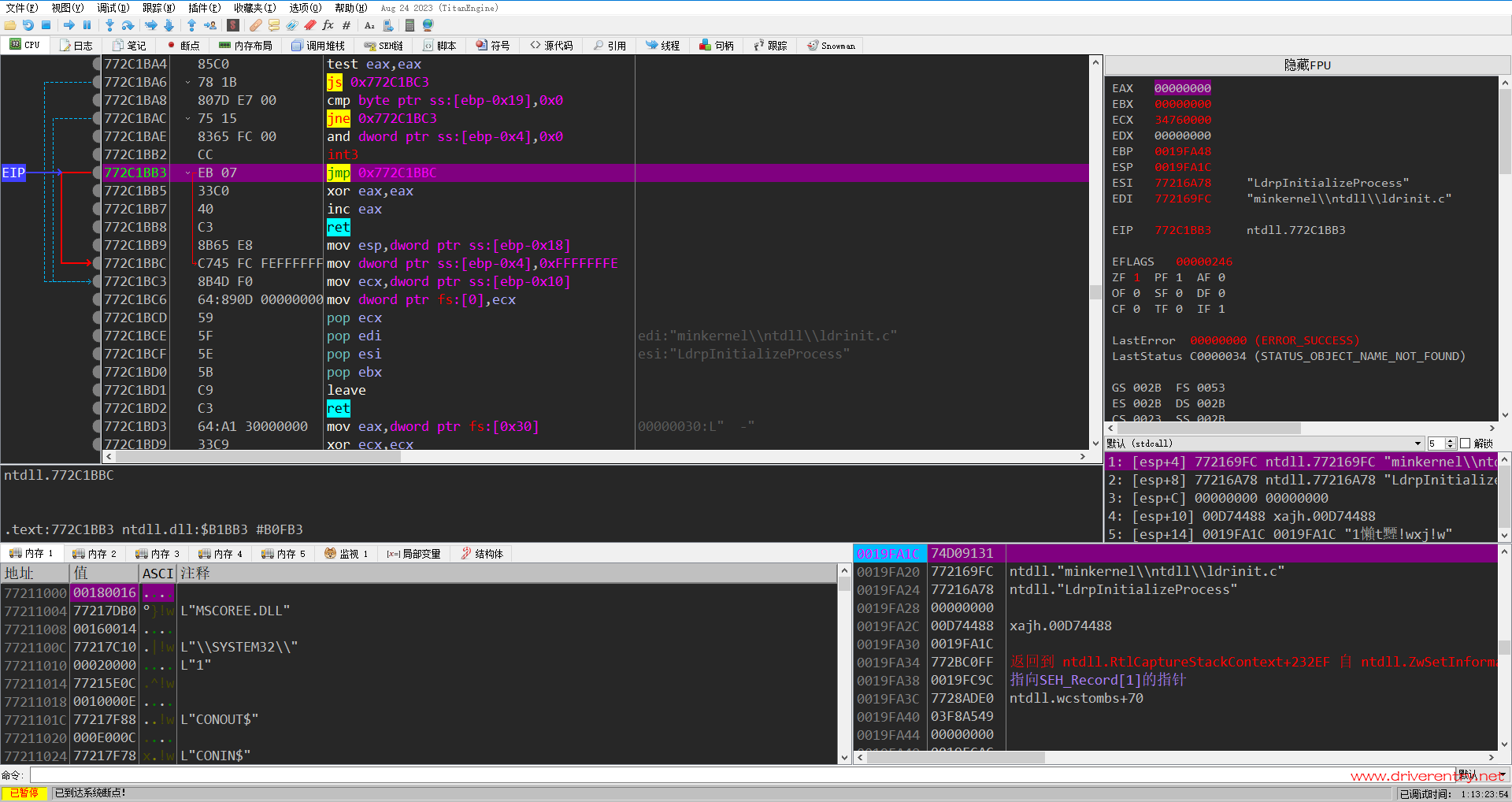1512x802 pixels.
Task: Click the Comments icon in toolbar
Action: pos(274,25)
